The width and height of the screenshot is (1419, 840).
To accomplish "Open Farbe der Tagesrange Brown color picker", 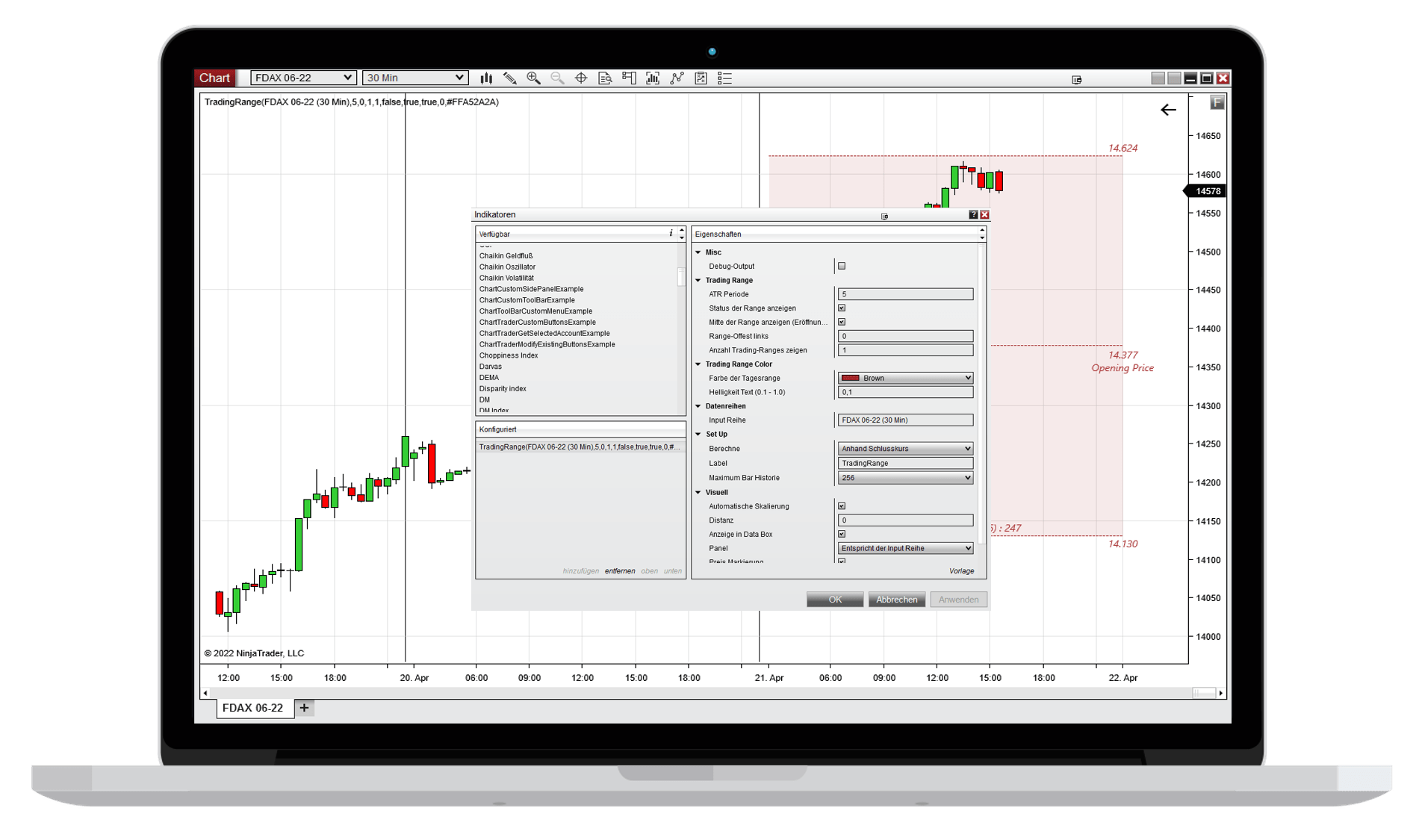I will (x=904, y=378).
